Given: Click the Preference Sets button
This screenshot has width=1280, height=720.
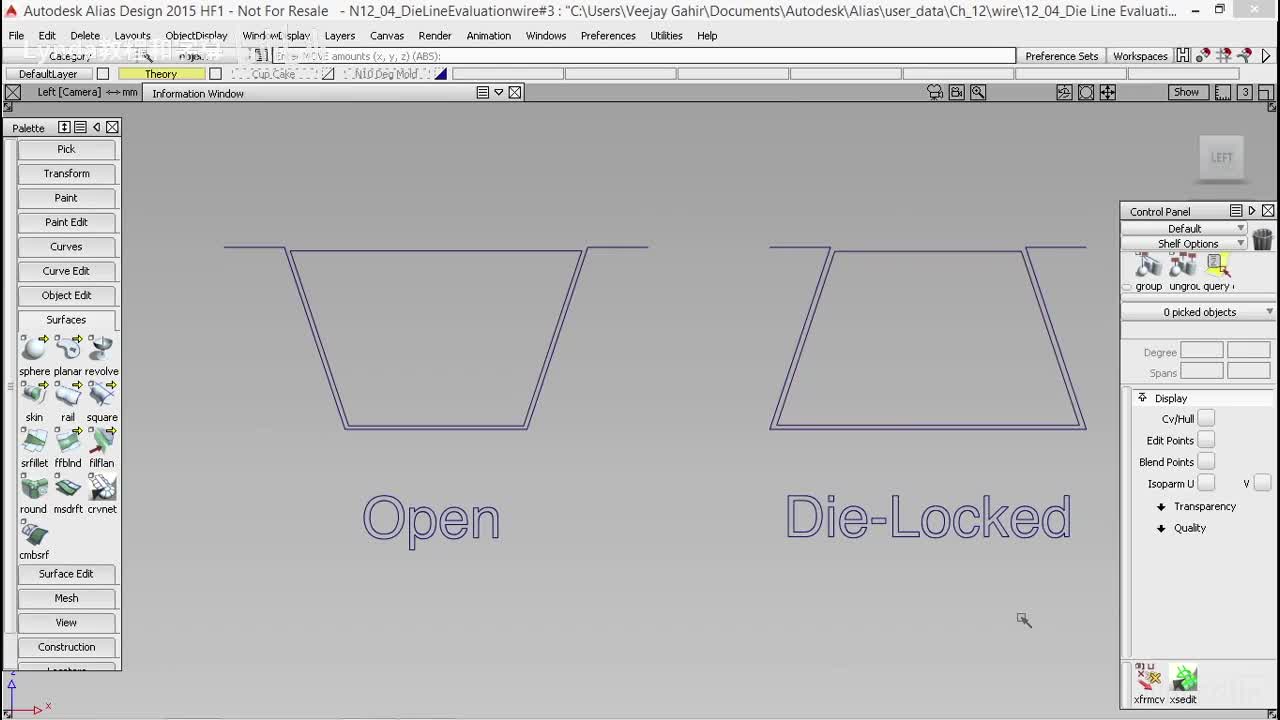Looking at the screenshot, I should point(1061,56).
